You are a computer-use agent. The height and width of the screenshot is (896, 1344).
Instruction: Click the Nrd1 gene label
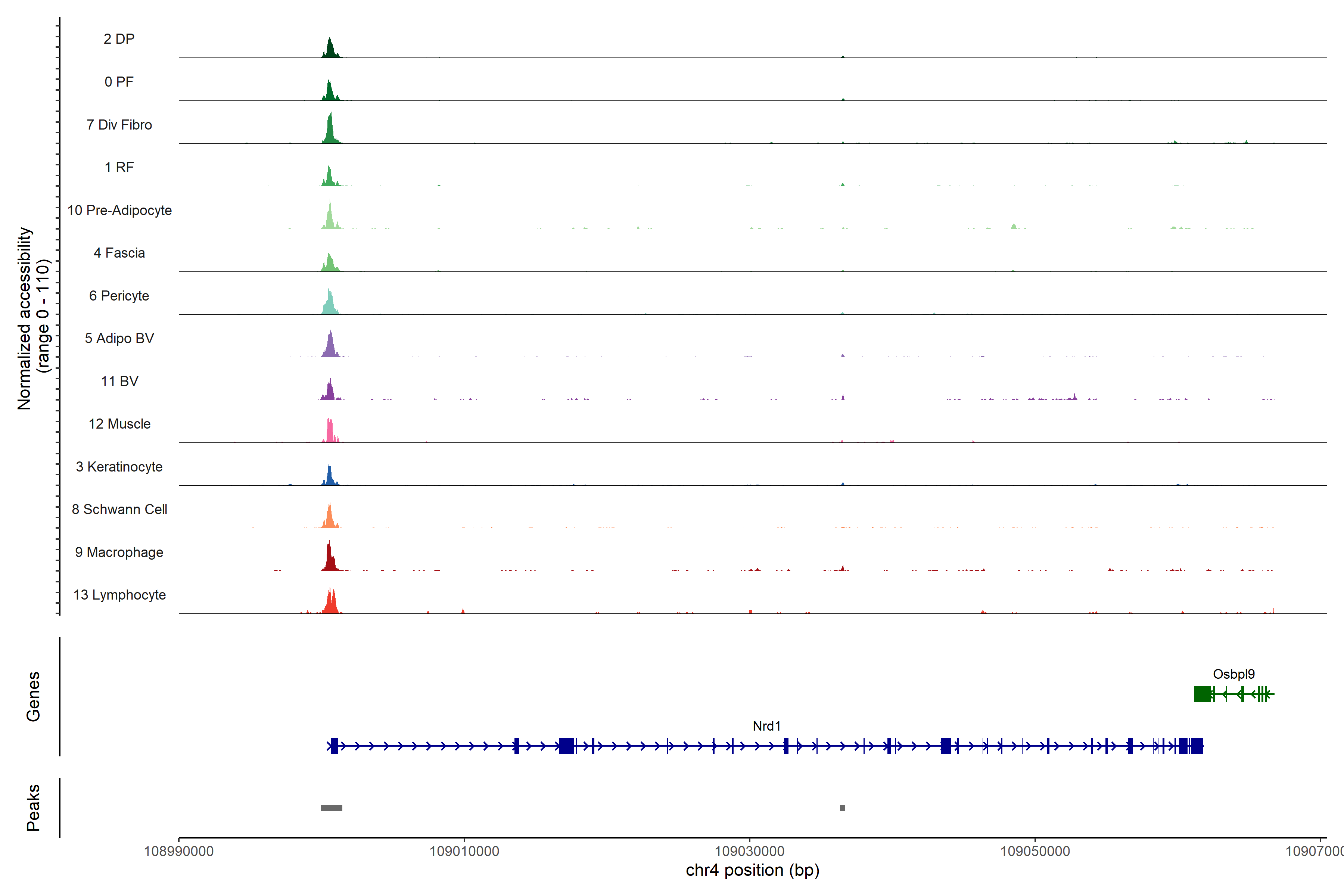point(766,726)
